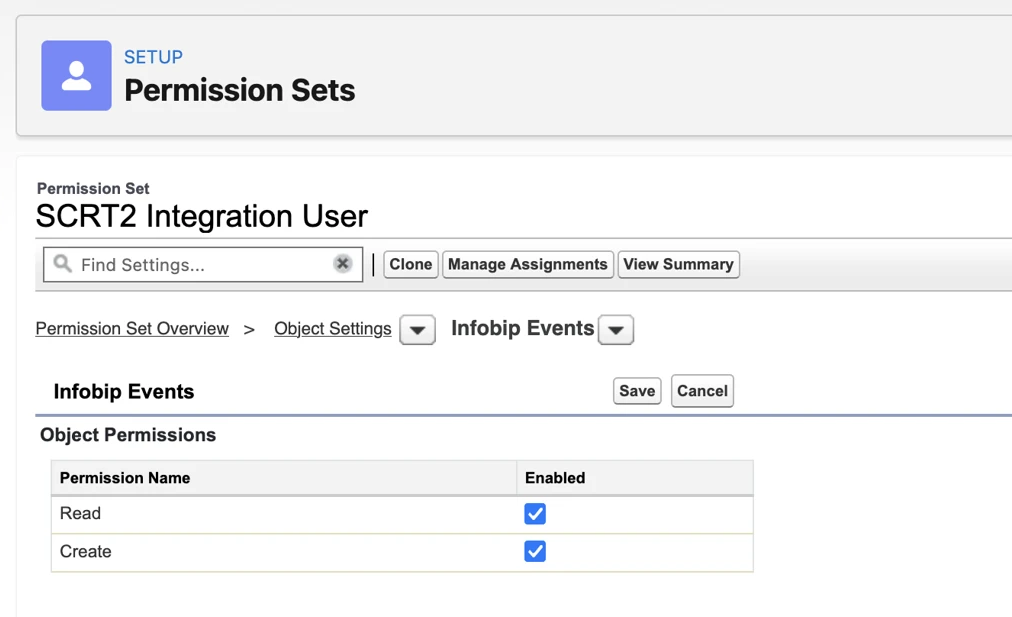
Task: Cancel editing Infobip Events permissions
Action: pyautogui.click(x=702, y=391)
